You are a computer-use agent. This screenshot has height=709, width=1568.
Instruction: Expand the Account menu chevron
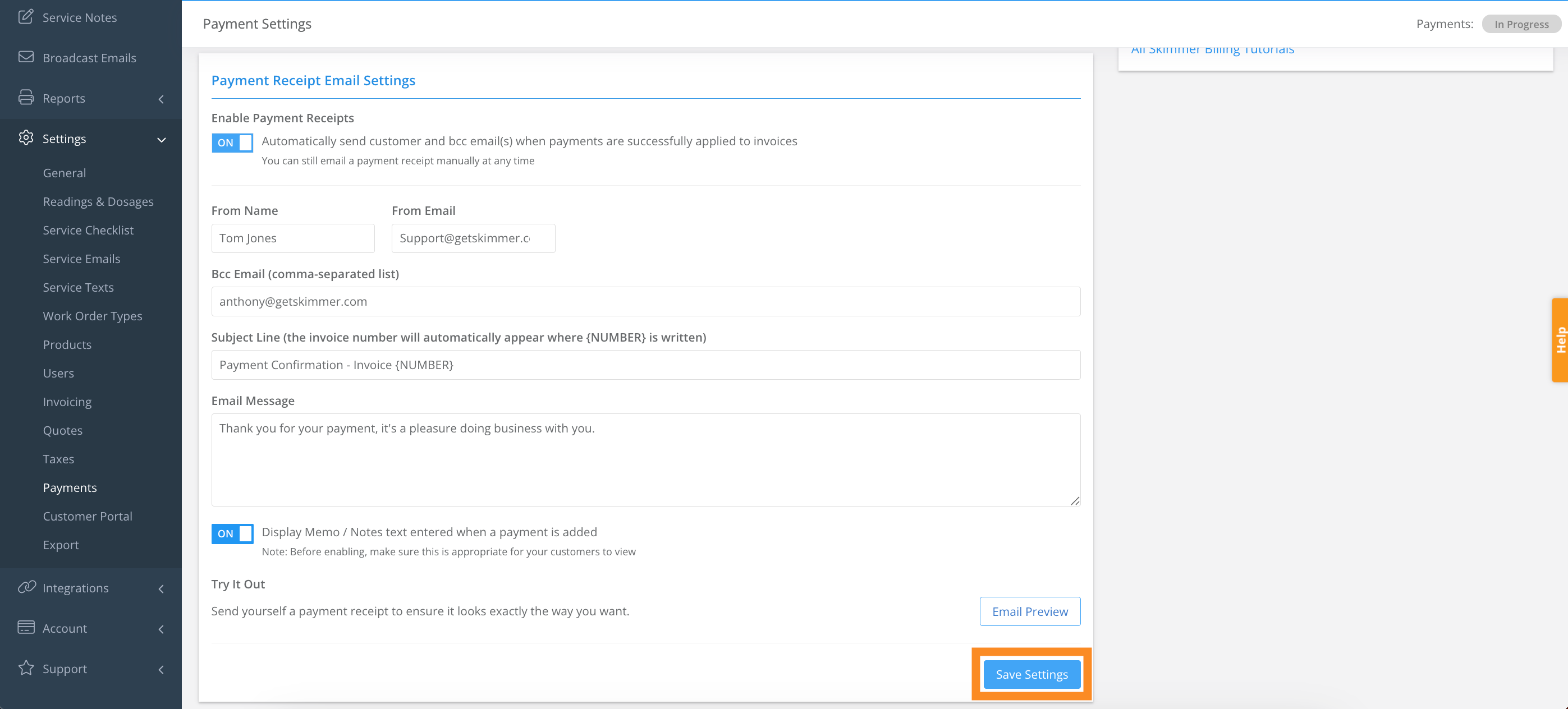pos(161,629)
